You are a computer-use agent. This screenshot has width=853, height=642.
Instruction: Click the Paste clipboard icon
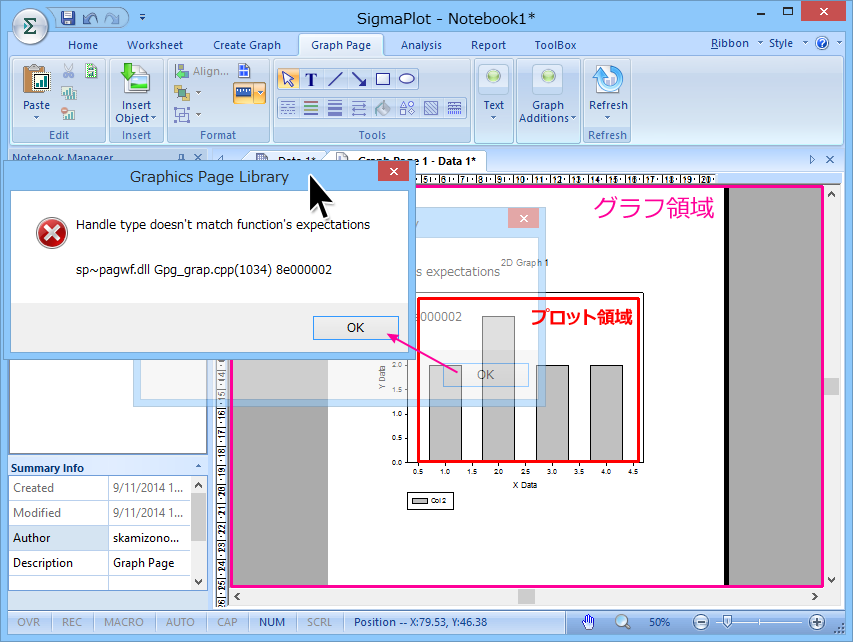point(36,79)
